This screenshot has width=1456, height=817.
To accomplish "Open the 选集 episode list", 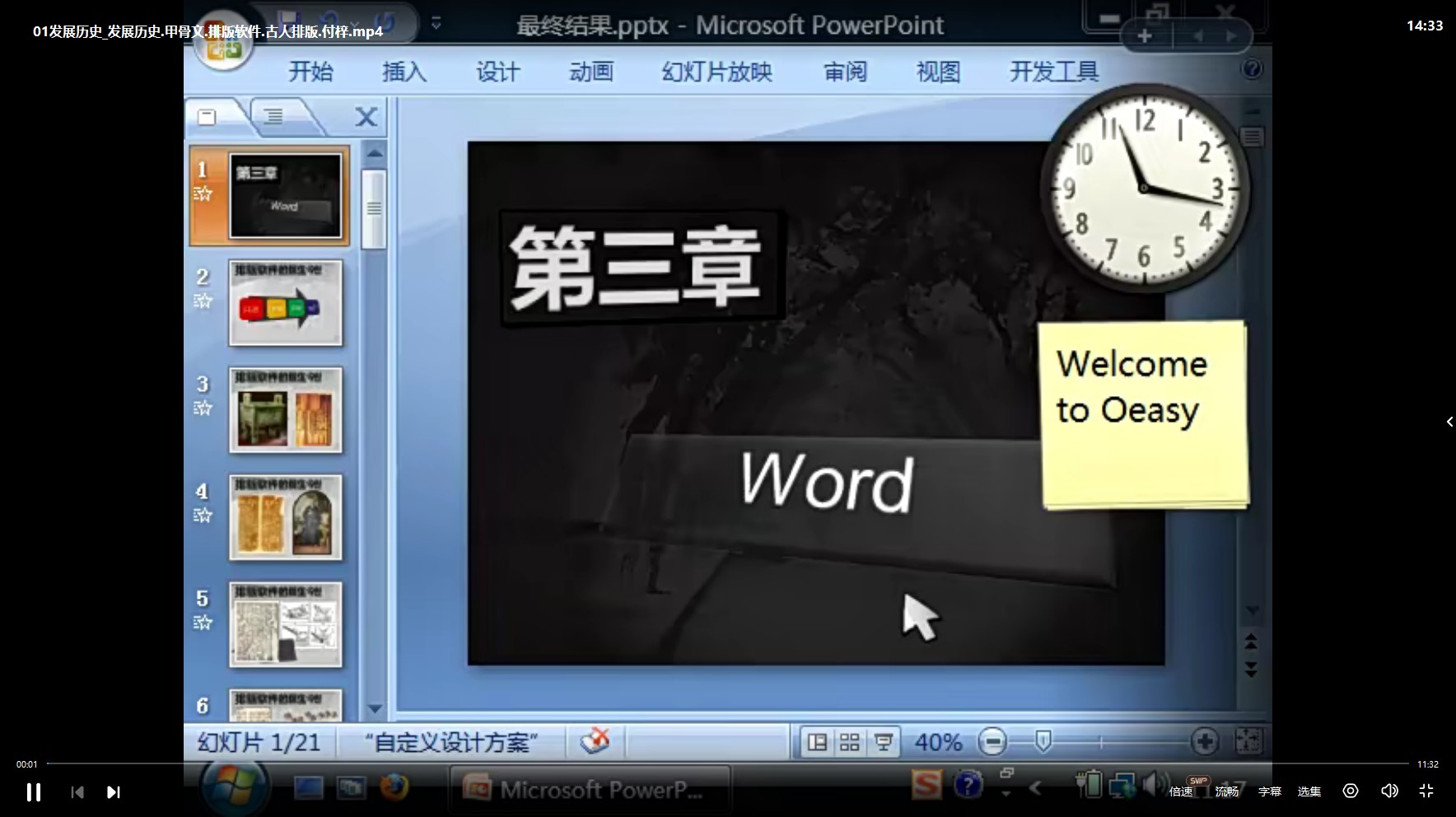I will 1309,791.
